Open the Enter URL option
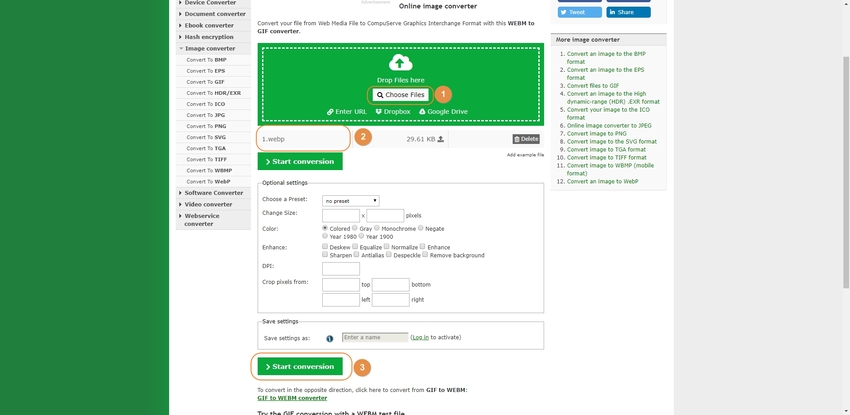 pos(347,112)
